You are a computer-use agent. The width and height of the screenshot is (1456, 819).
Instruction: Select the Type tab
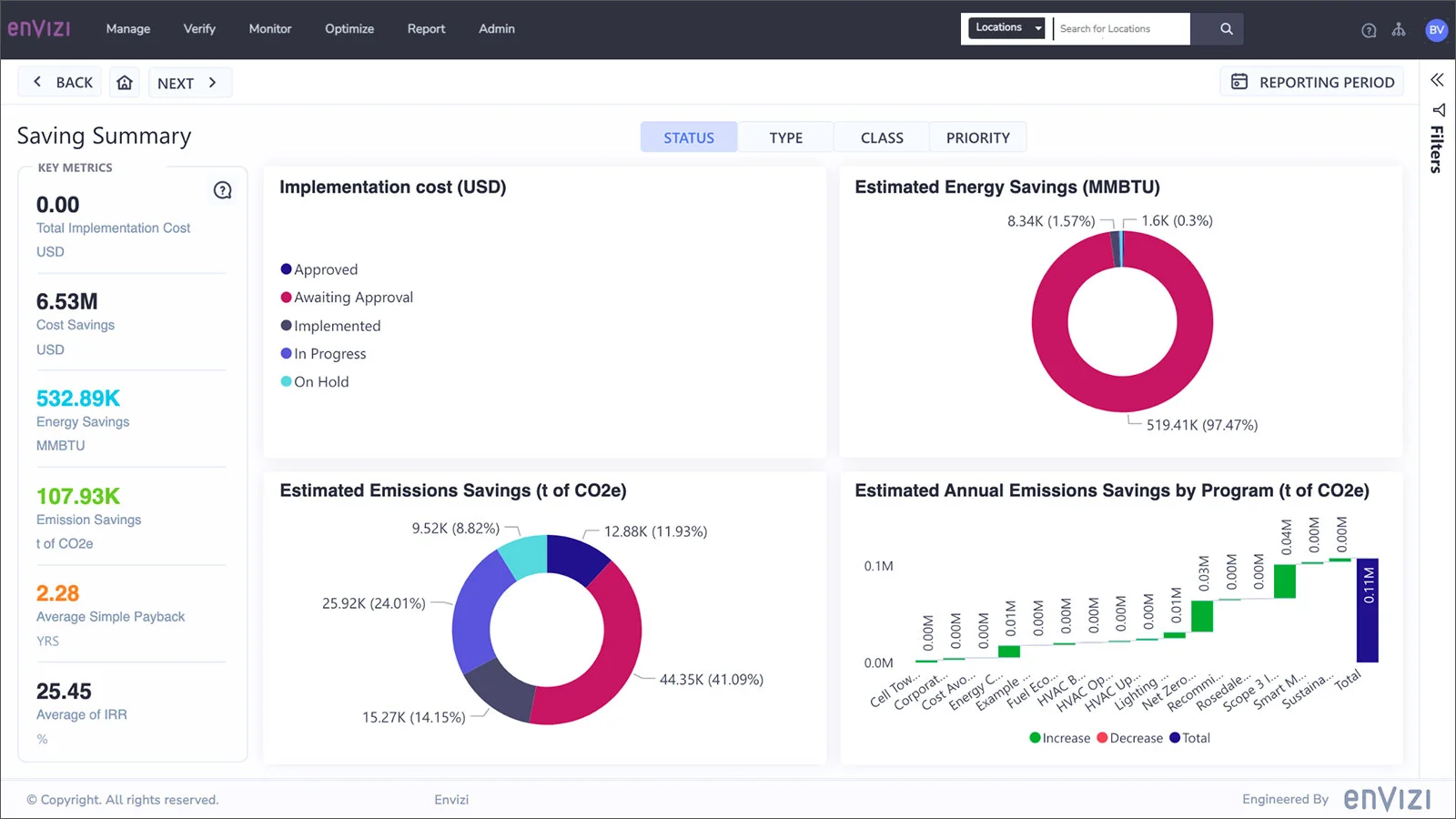(785, 137)
